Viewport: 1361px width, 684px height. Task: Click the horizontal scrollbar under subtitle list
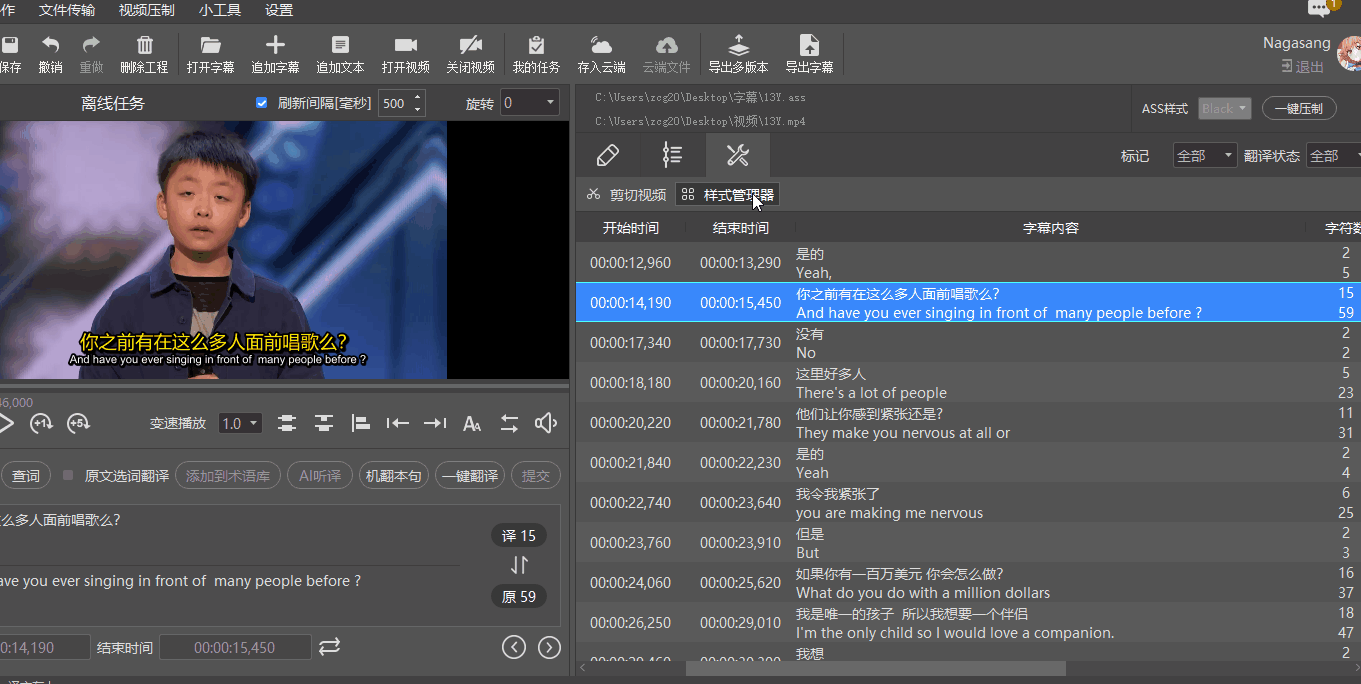click(x=875, y=668)
